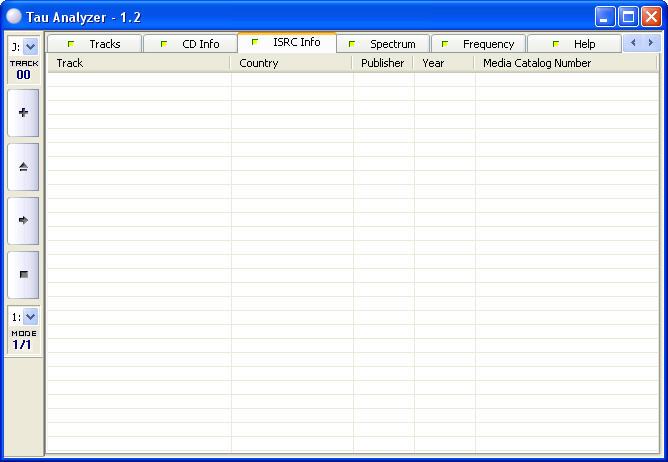Show the Help tab
The height and width of the screenshot is (462, 668).
pos(574,44)
